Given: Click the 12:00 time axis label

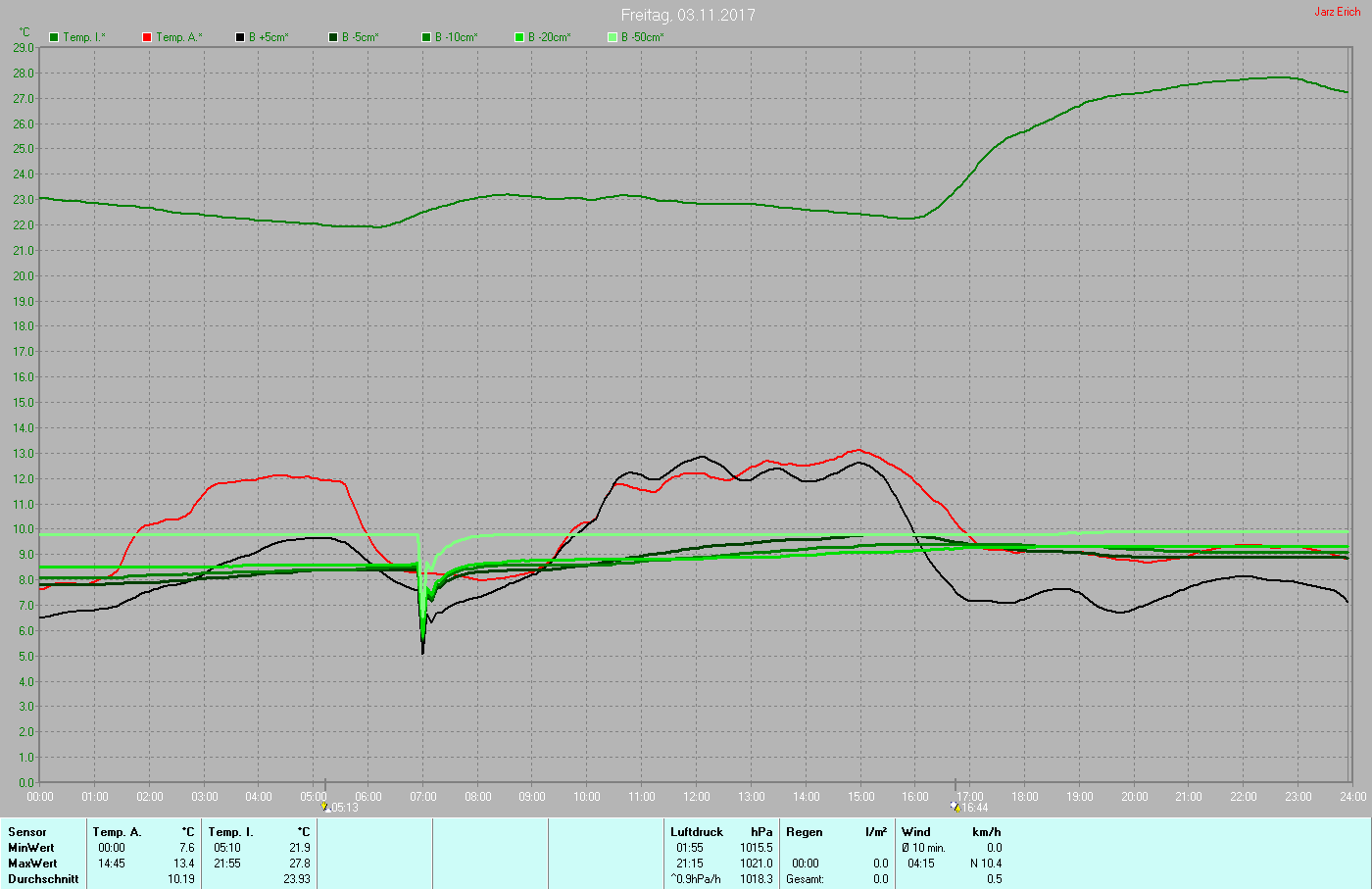Looking at the screenshot, I should click(x=697, y=797).
